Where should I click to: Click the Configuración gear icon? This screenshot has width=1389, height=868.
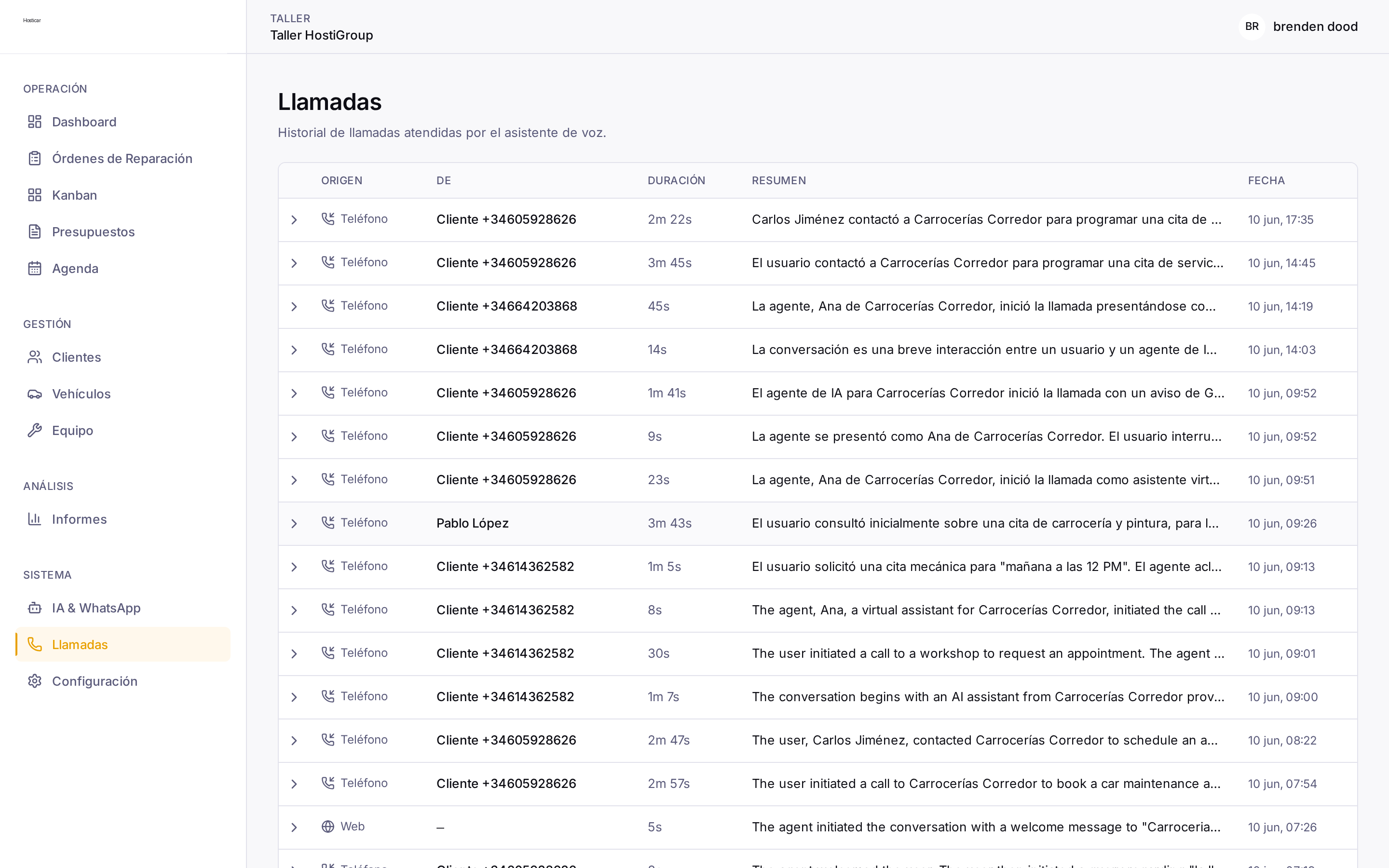click(34, 681)
